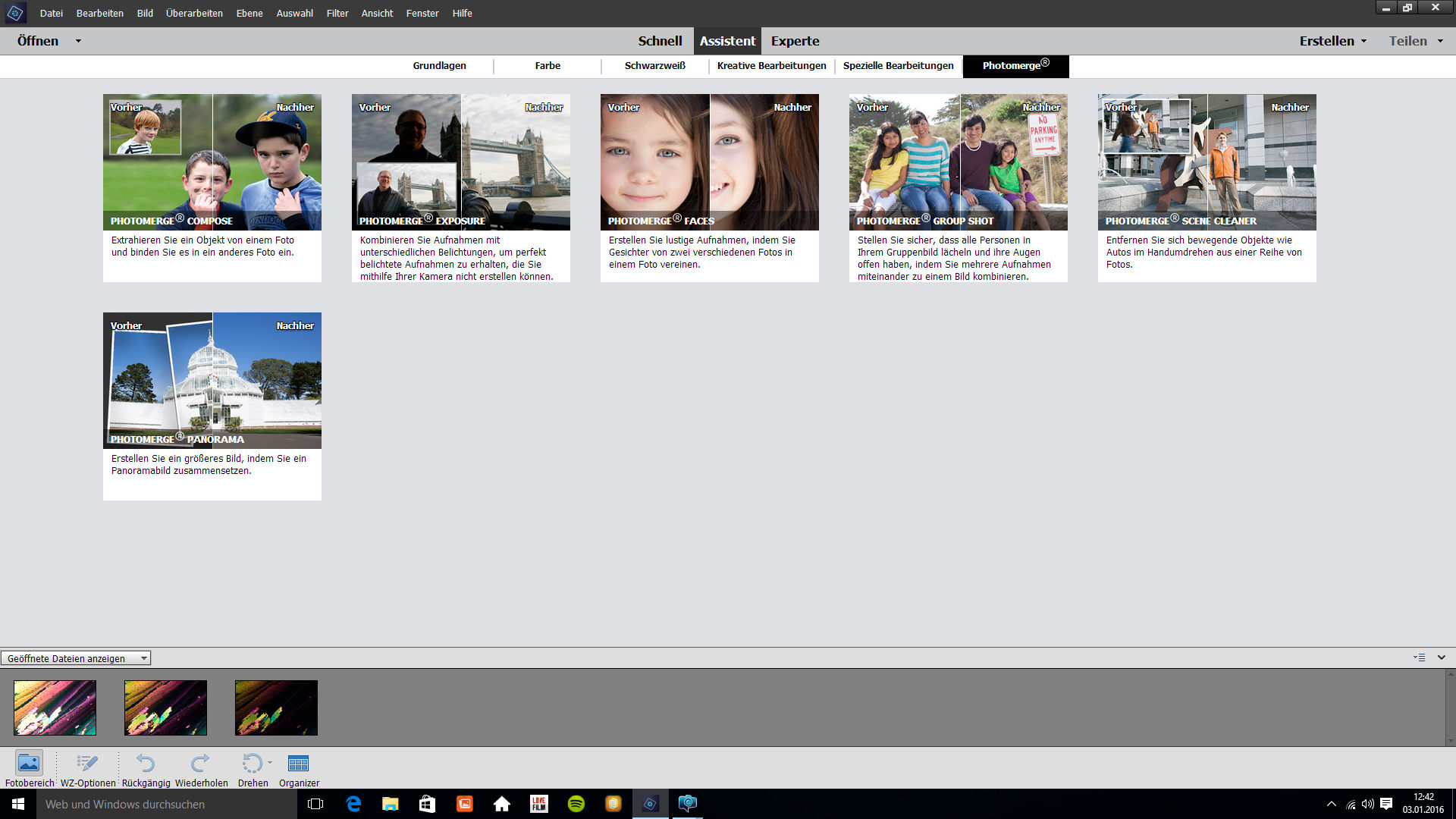Start the Photomerge Panorama guided edit

[x=212, y=381]
